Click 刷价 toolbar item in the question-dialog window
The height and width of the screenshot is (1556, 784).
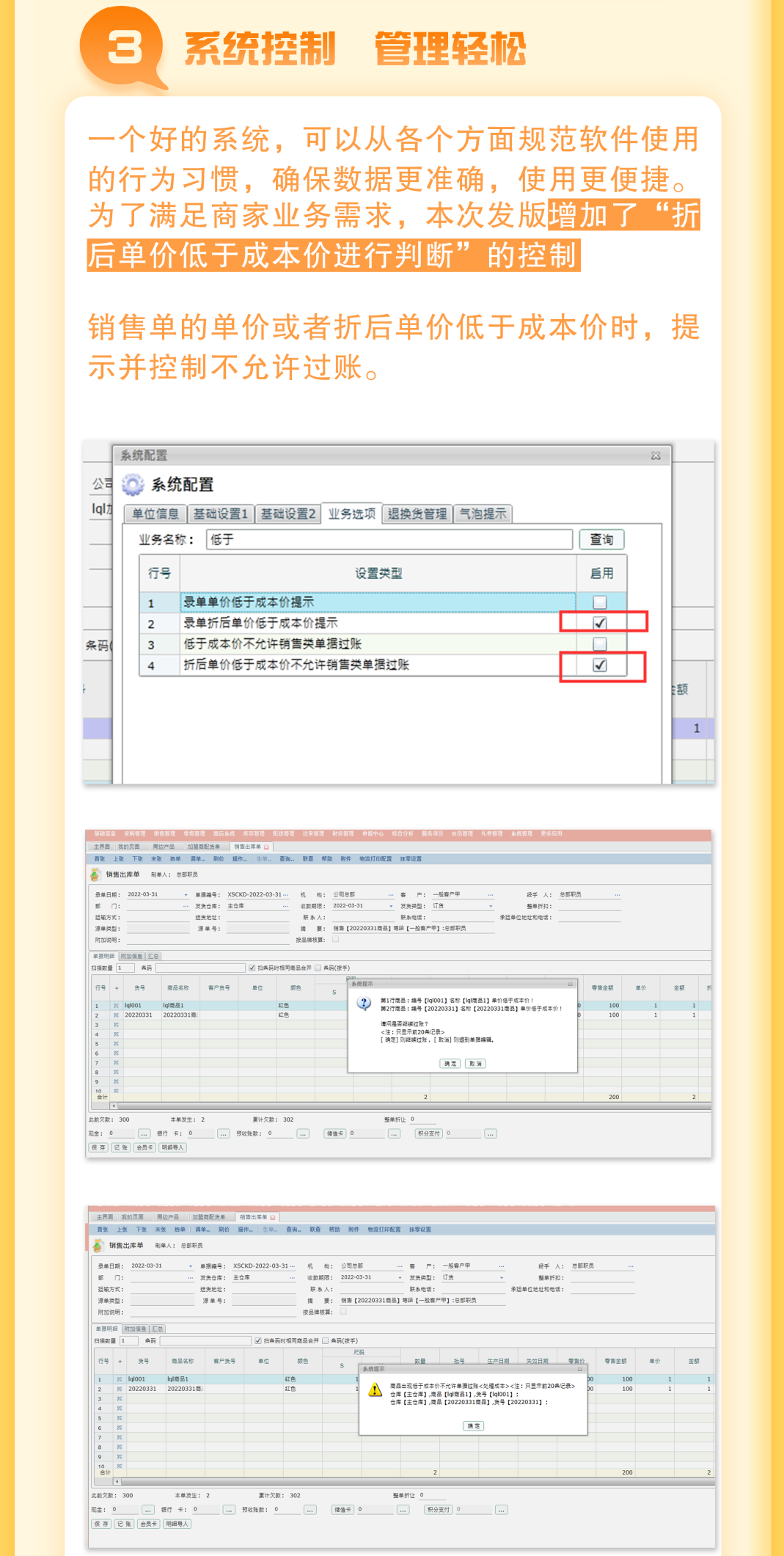click(x=219, y=858)
